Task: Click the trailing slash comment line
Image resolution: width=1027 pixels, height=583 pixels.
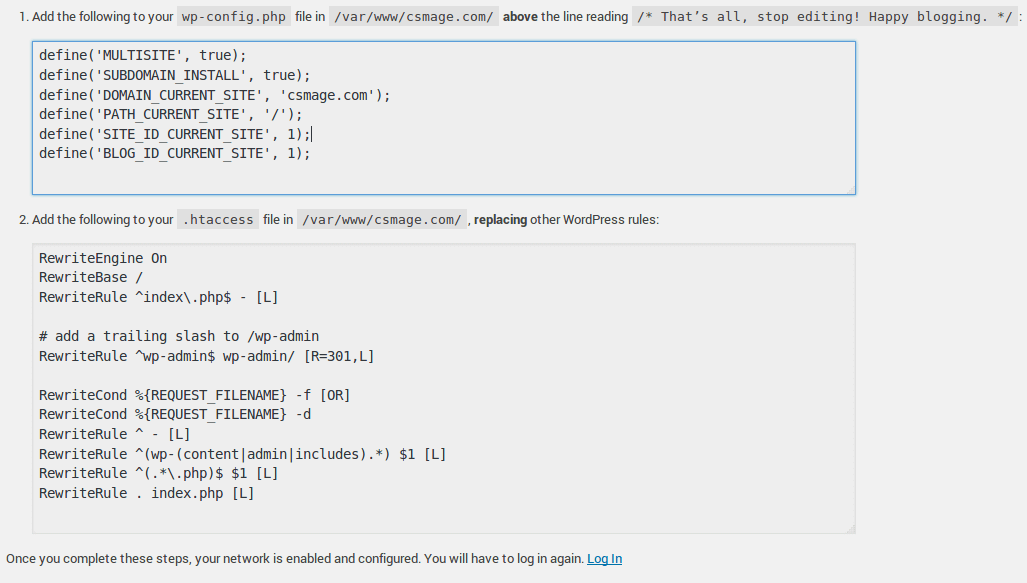Action: tap(179, 336)
